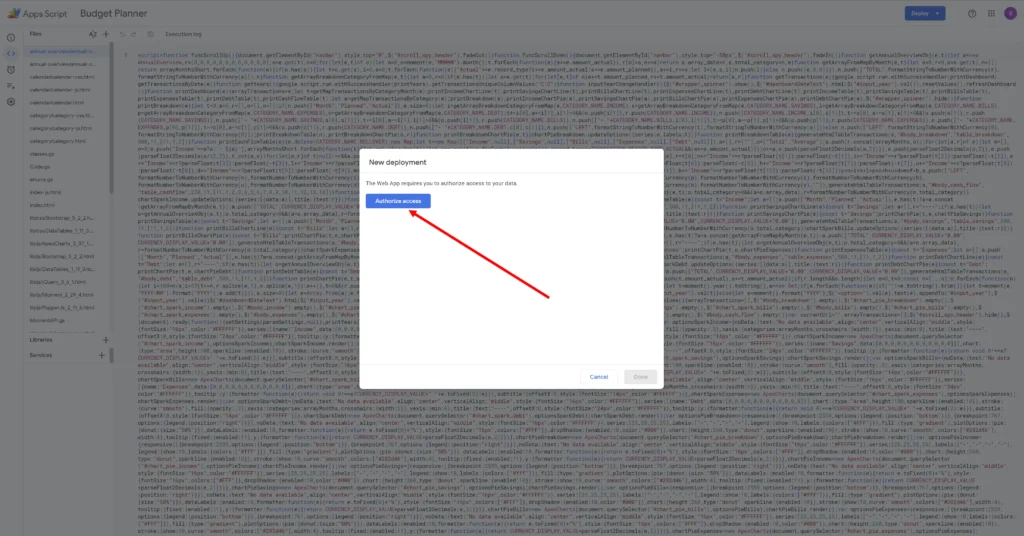Open the Code.gs file
This screenshot has height=536, width=1024.
tap(40, 166)
